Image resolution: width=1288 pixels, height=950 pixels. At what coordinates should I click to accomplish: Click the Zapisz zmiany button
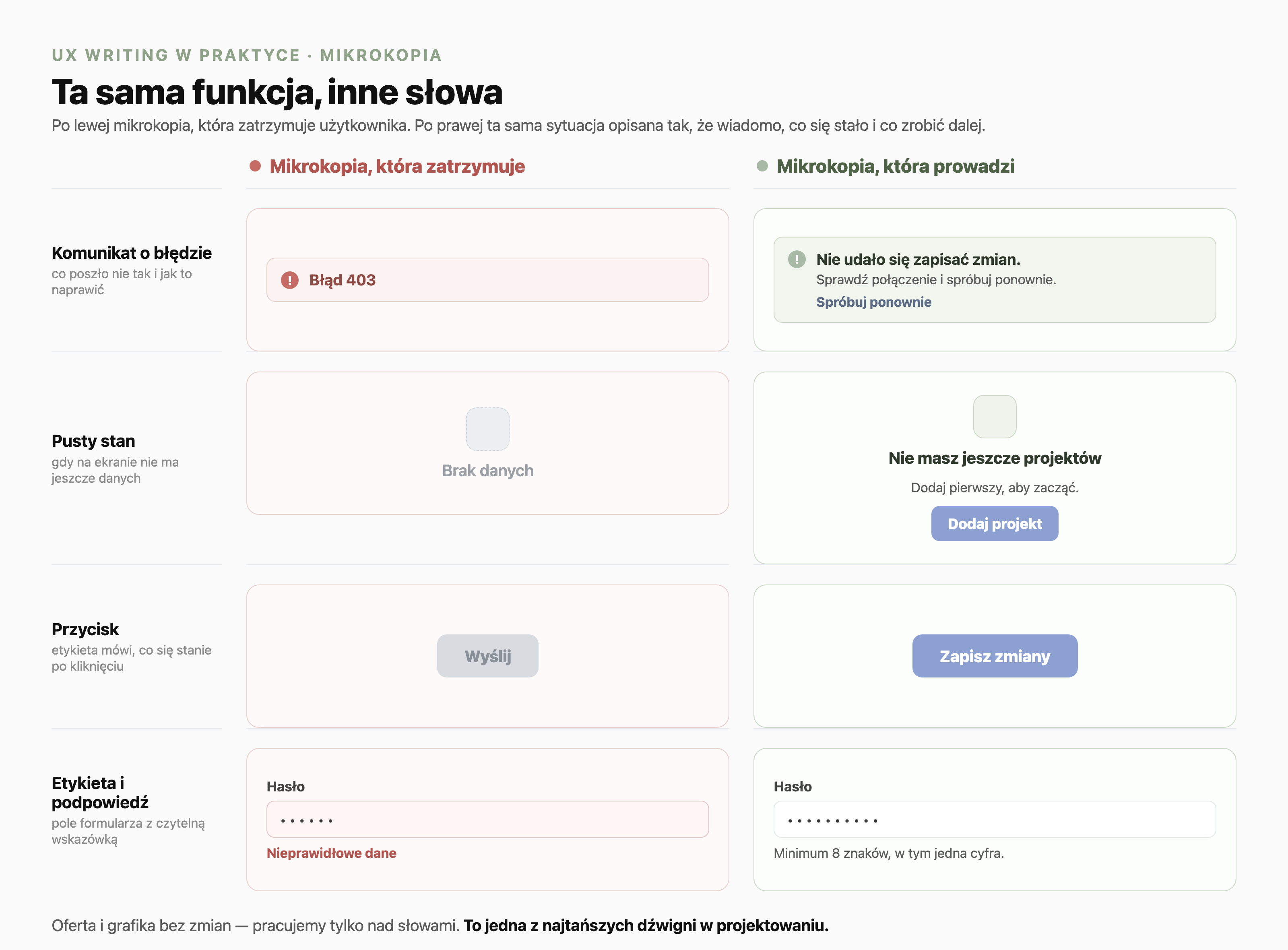pyautogui.click(x=995, y=656)
